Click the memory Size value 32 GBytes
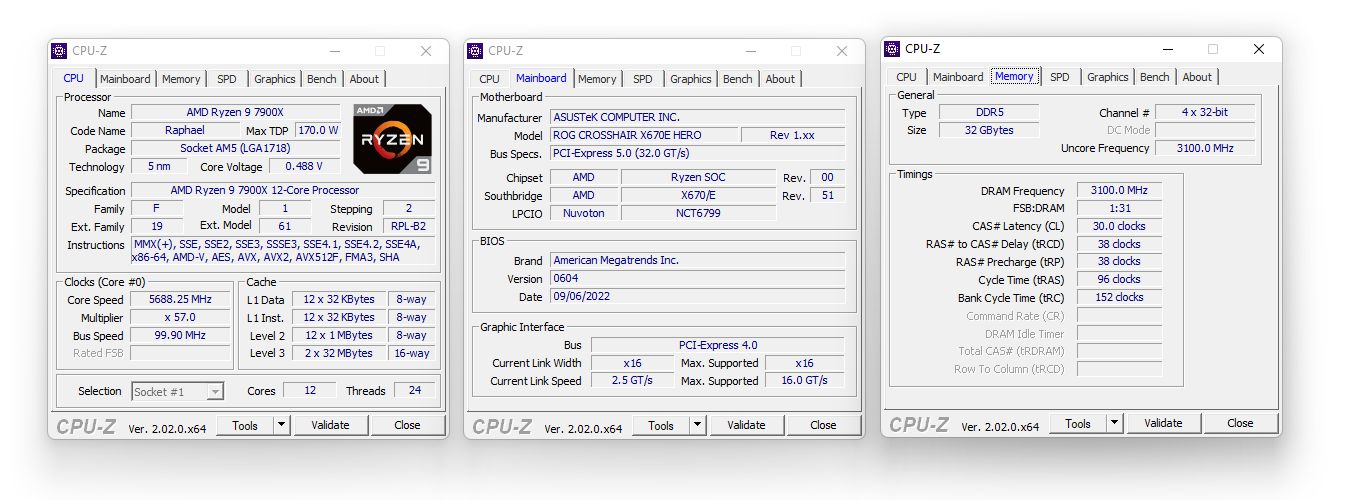Viewport: 1352px width, 500px height. click(988, 130)
